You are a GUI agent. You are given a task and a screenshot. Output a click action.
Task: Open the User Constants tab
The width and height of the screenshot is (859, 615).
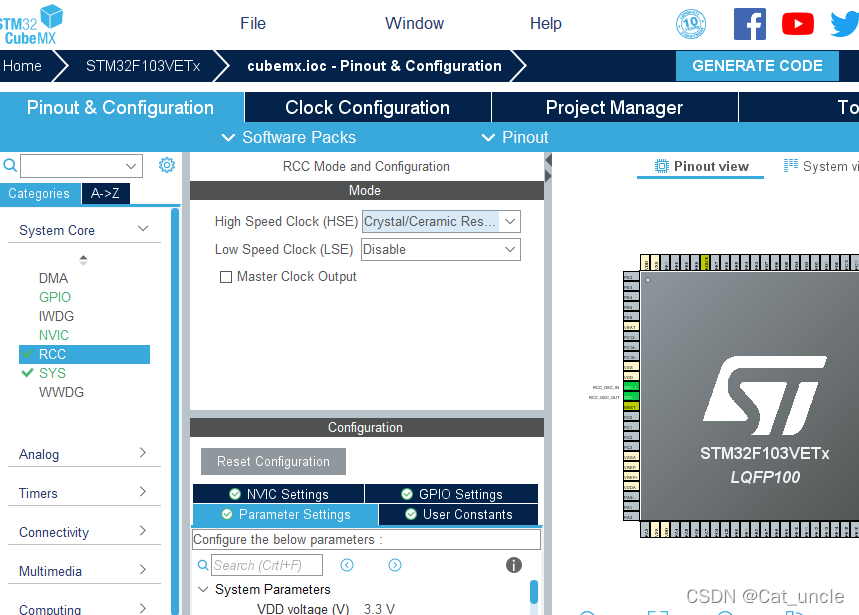[459, 514]
